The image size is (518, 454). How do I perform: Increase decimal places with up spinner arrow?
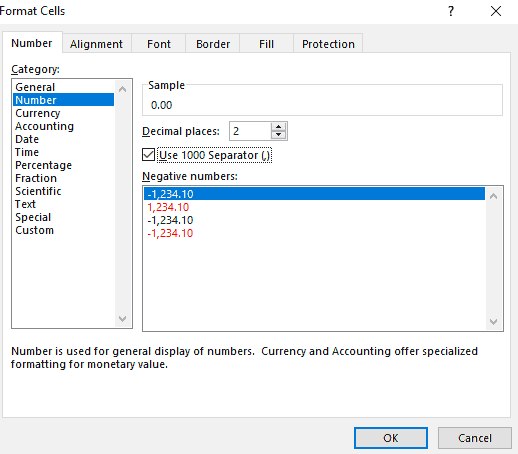278,127
